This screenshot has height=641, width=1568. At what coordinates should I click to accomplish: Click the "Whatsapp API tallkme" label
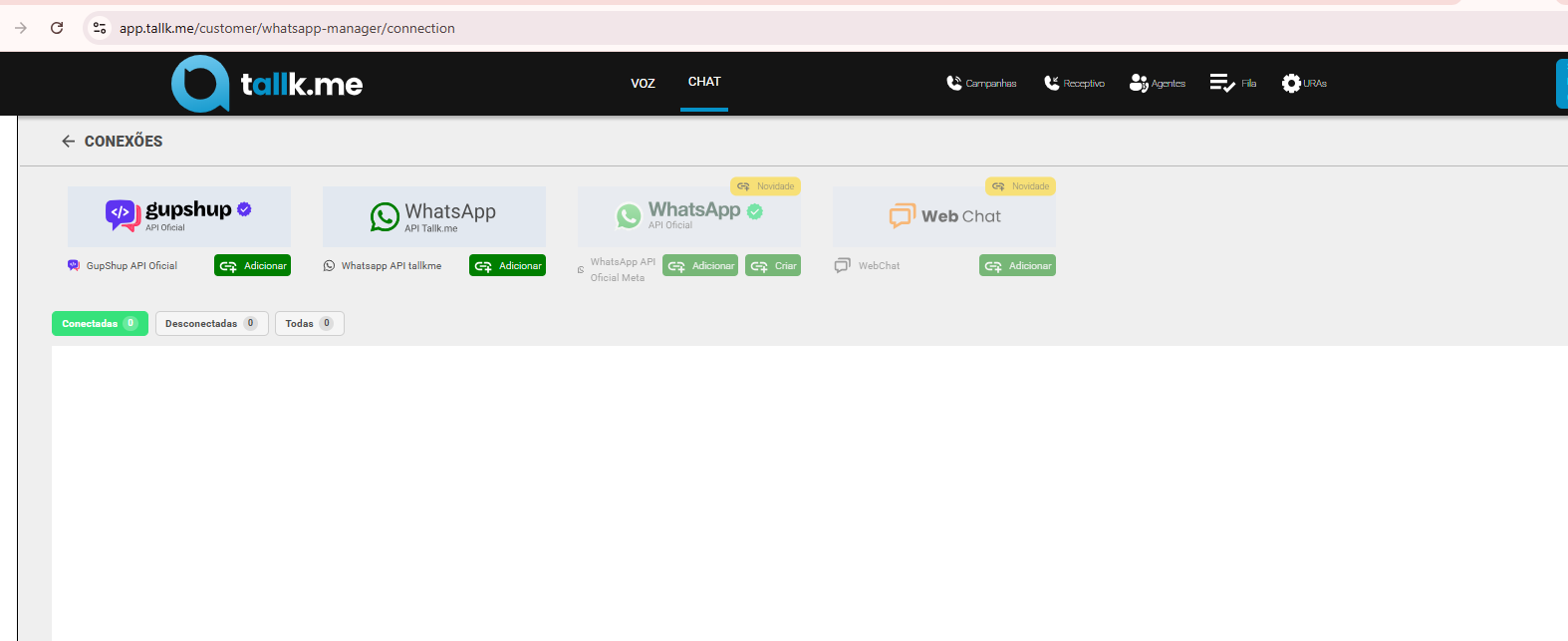point(392,266)
